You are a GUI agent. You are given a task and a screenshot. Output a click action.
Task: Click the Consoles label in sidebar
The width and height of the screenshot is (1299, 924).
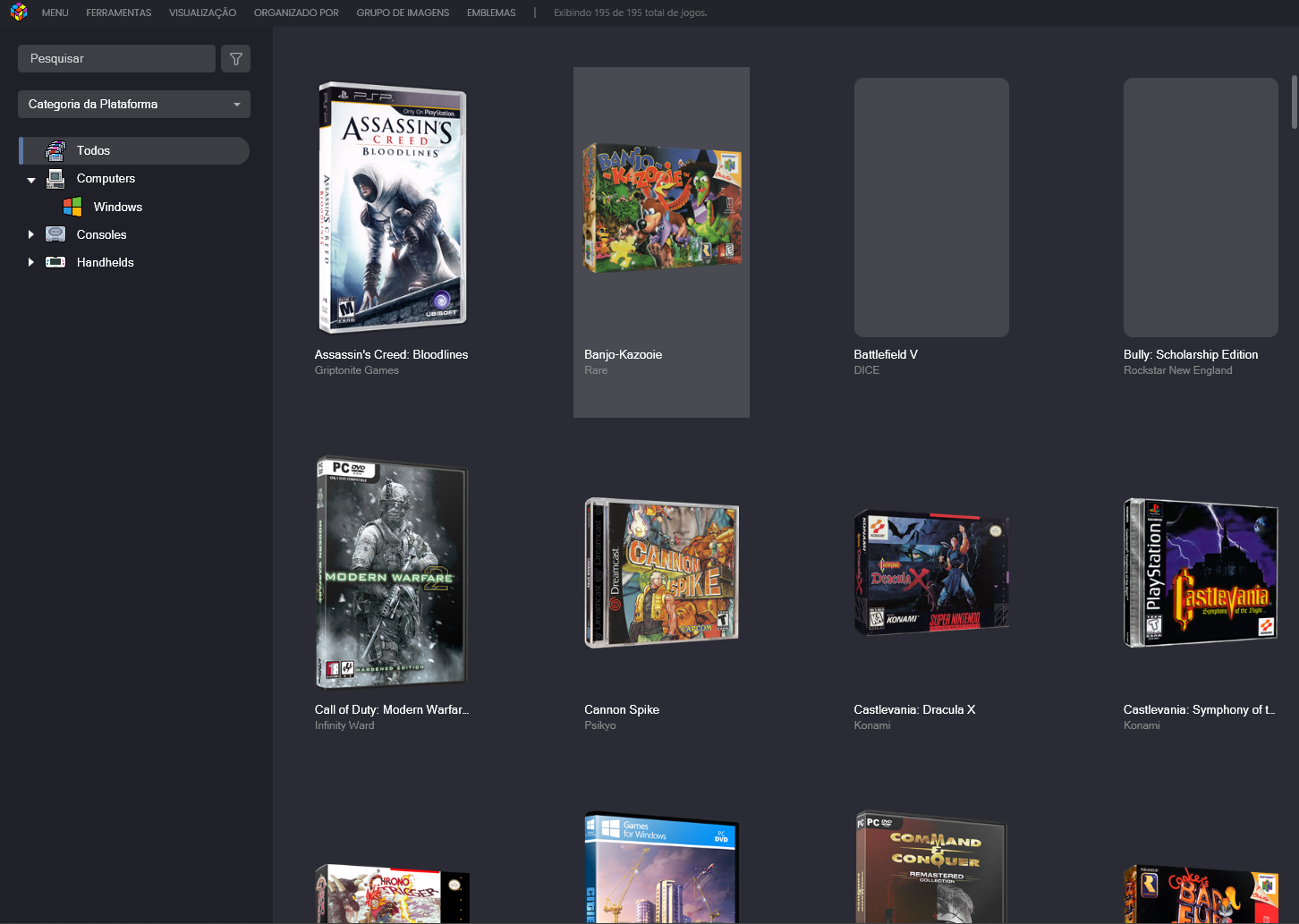coord(101,234)
